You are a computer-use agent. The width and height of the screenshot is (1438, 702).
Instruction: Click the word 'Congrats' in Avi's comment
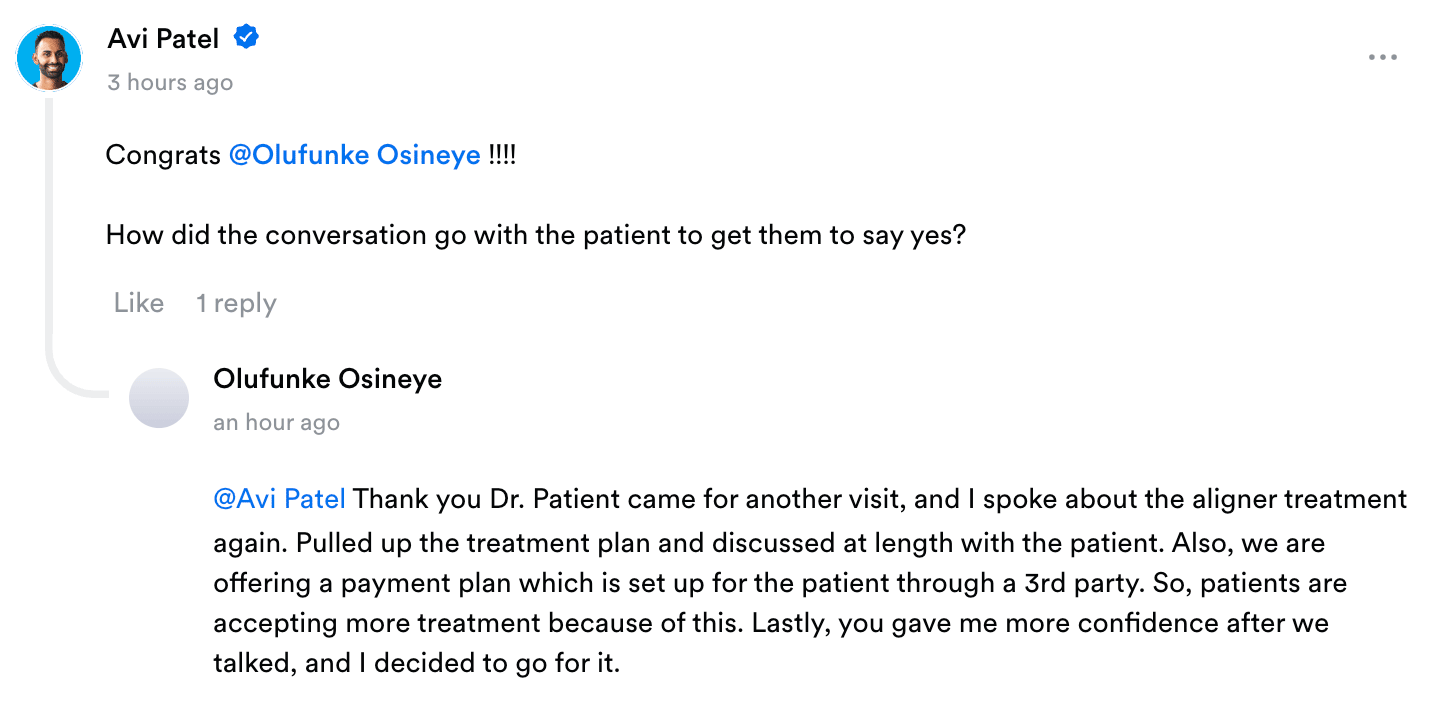coord(163,156)
